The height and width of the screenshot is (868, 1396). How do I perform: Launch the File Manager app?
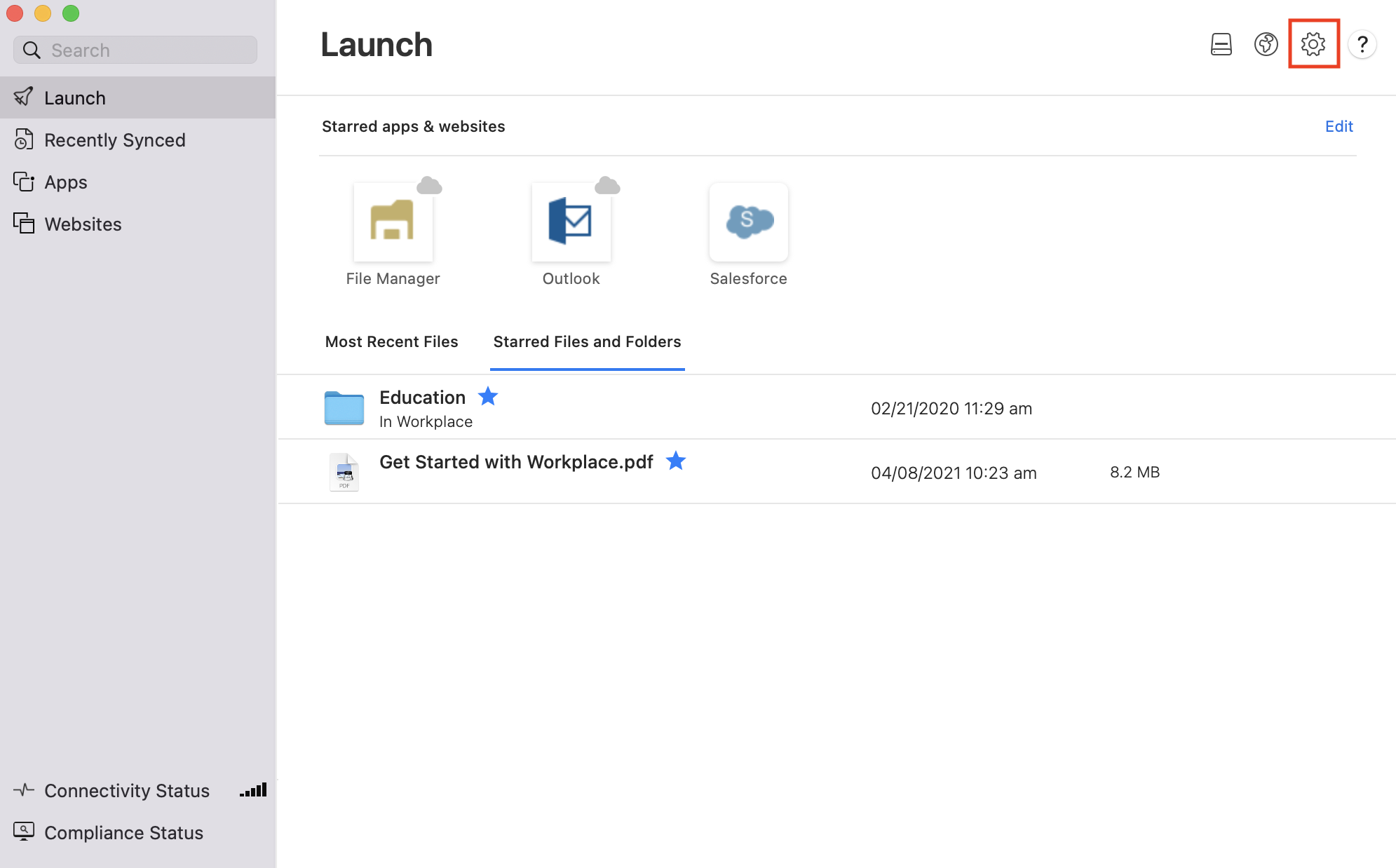click(x=392, y=221)
